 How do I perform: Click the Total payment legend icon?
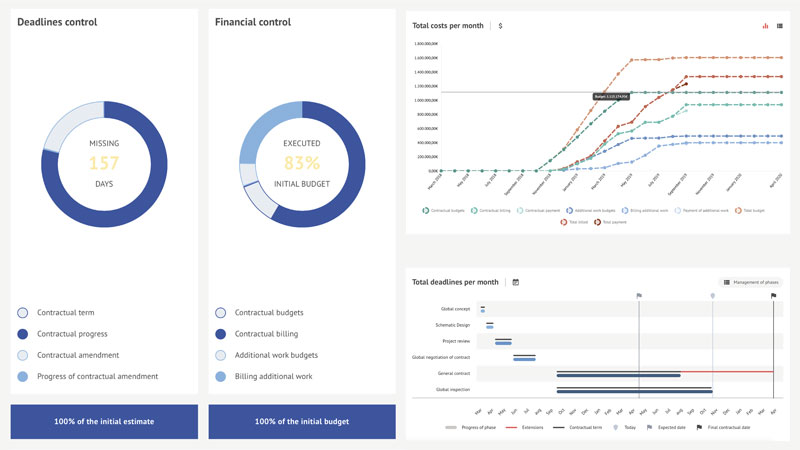coord(598,222)
